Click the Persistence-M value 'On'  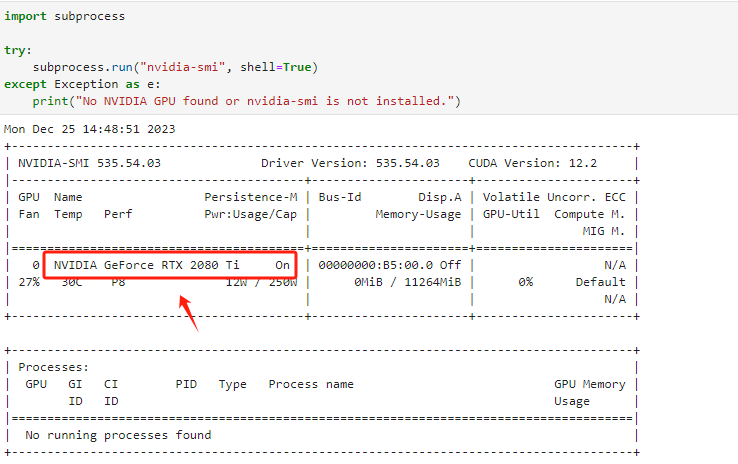tap(282, 265)
